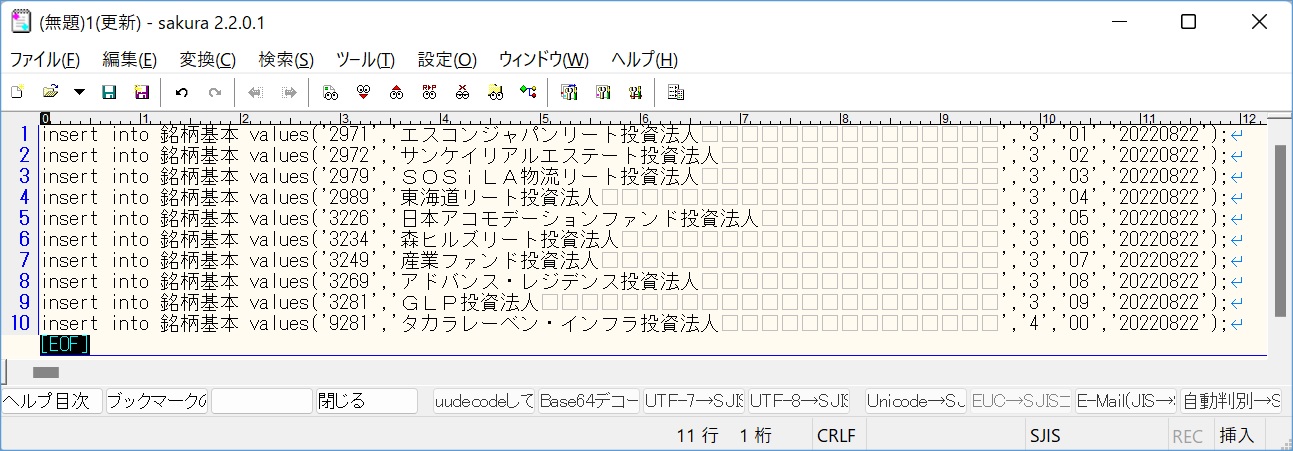
Task: Click the E-Mail(JIS→SJIS) conversion button
Action: (x=1126, y=401)
